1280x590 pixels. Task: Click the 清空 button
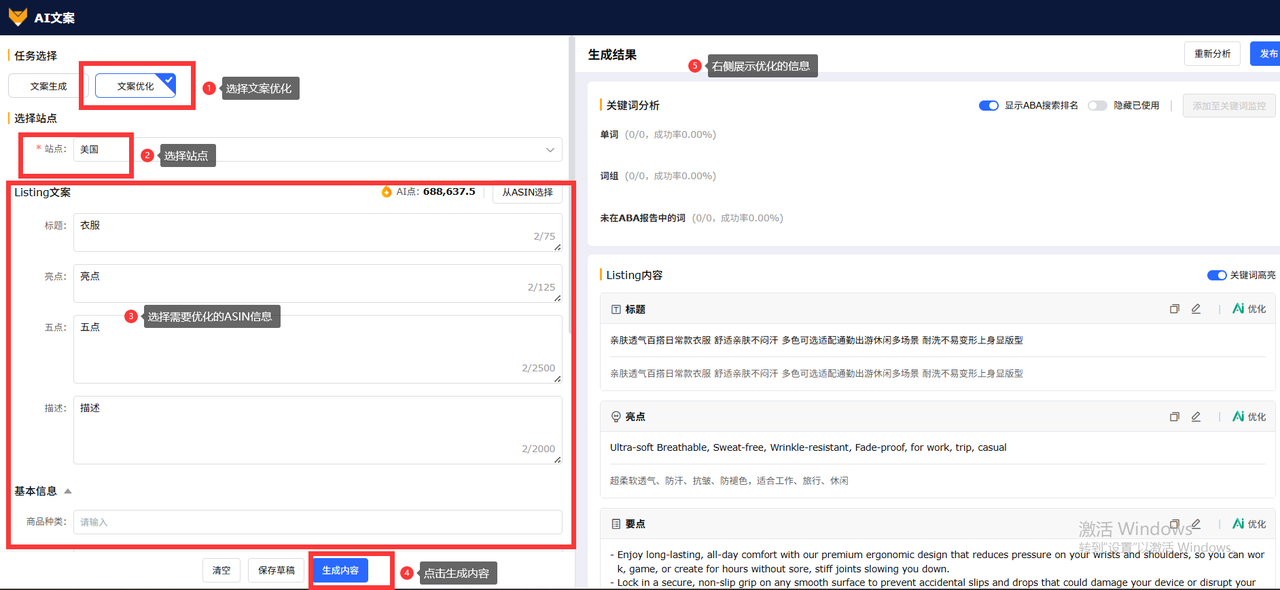coord(221,571)
